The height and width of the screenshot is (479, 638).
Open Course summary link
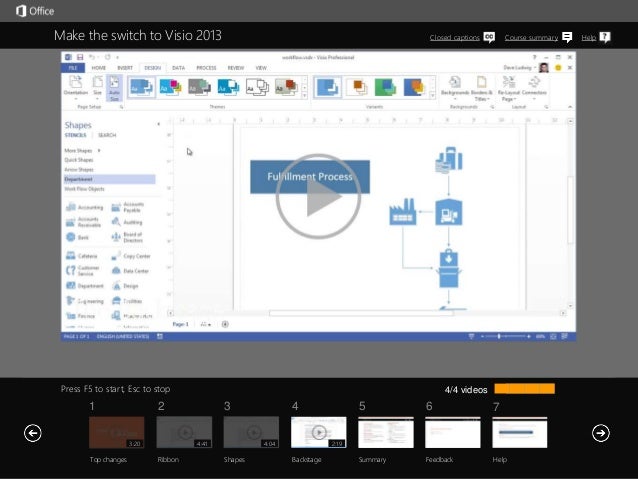pos(531,37)
